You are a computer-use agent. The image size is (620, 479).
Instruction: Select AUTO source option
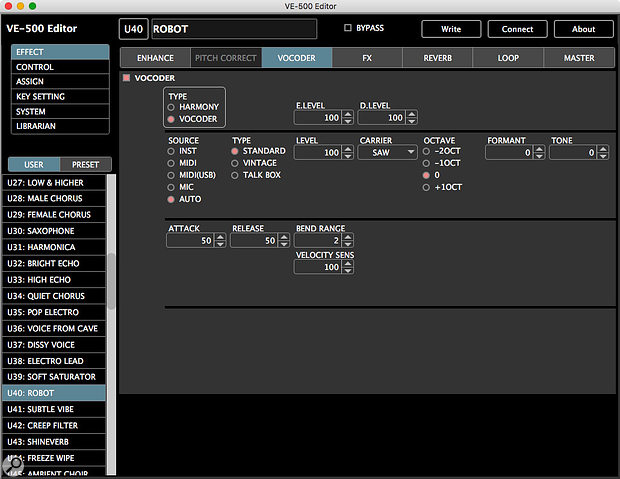tap(171, 199)
